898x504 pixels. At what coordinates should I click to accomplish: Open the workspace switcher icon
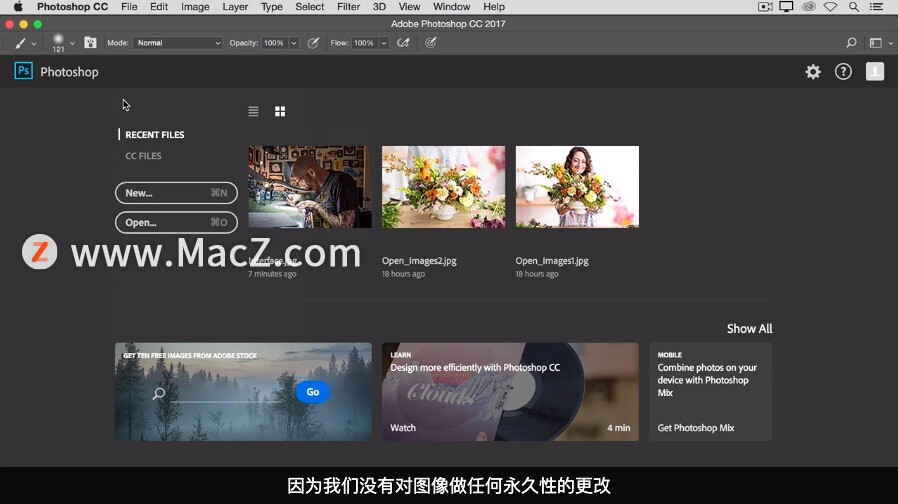(875, 43)
